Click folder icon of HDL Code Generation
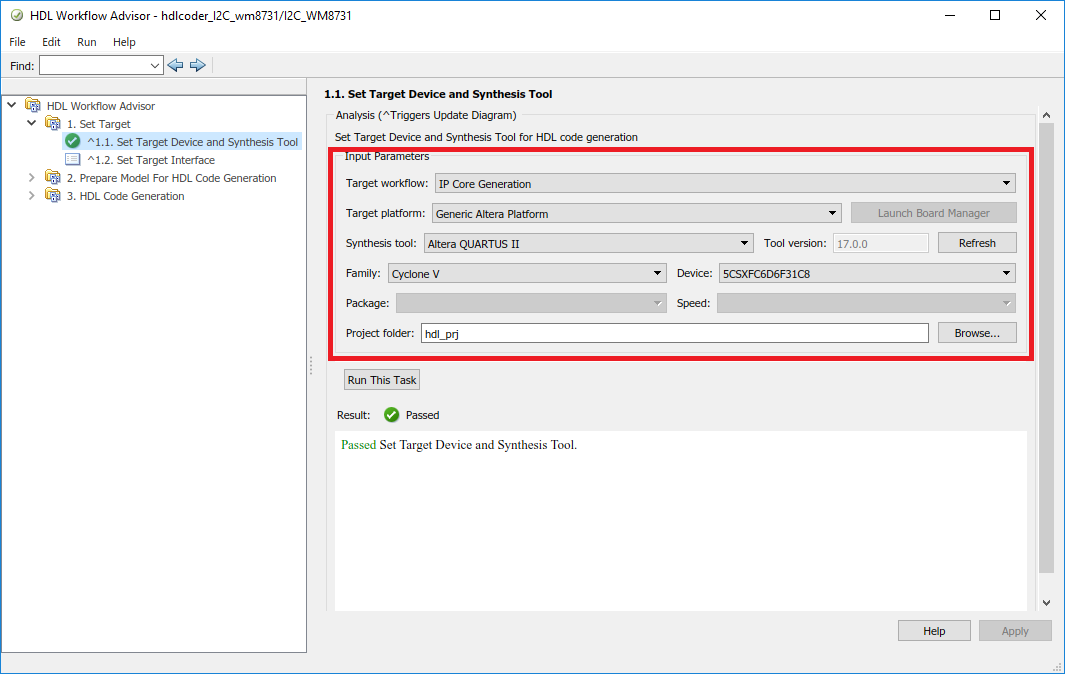This screenshot has height=674, width=1065. [52, 196]
